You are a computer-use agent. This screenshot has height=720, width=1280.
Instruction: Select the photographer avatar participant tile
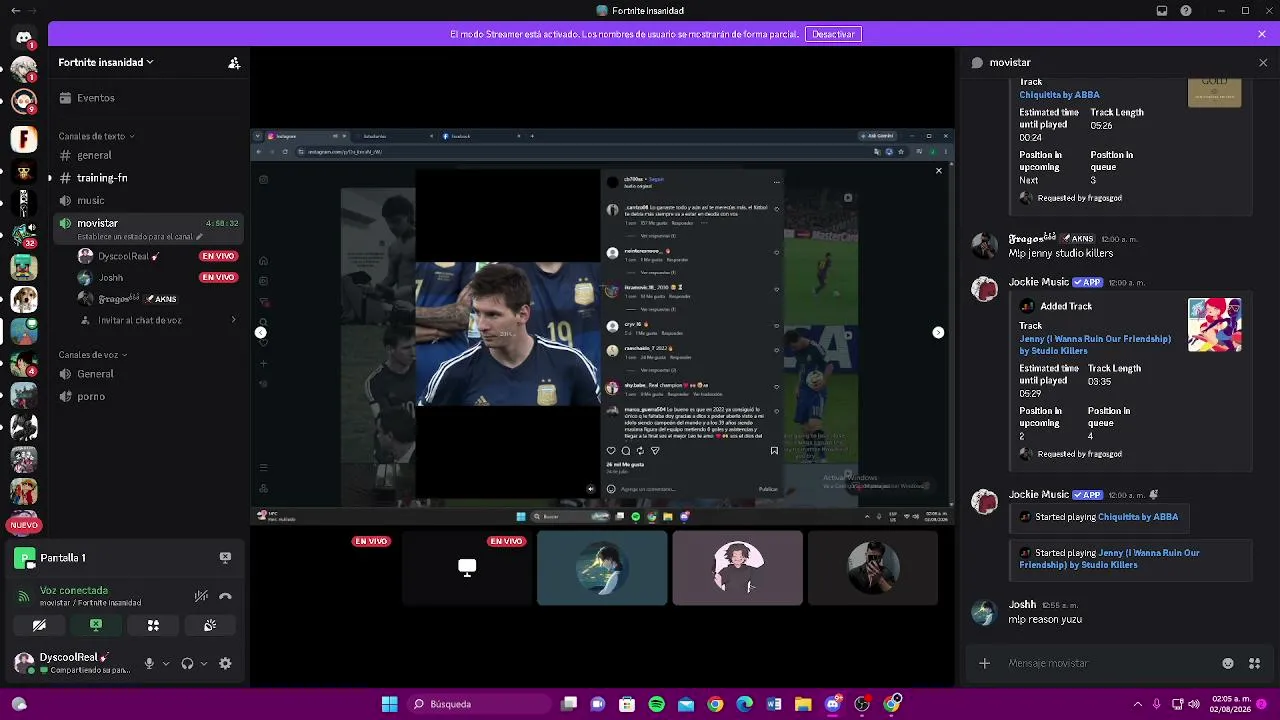click(873, 568)
